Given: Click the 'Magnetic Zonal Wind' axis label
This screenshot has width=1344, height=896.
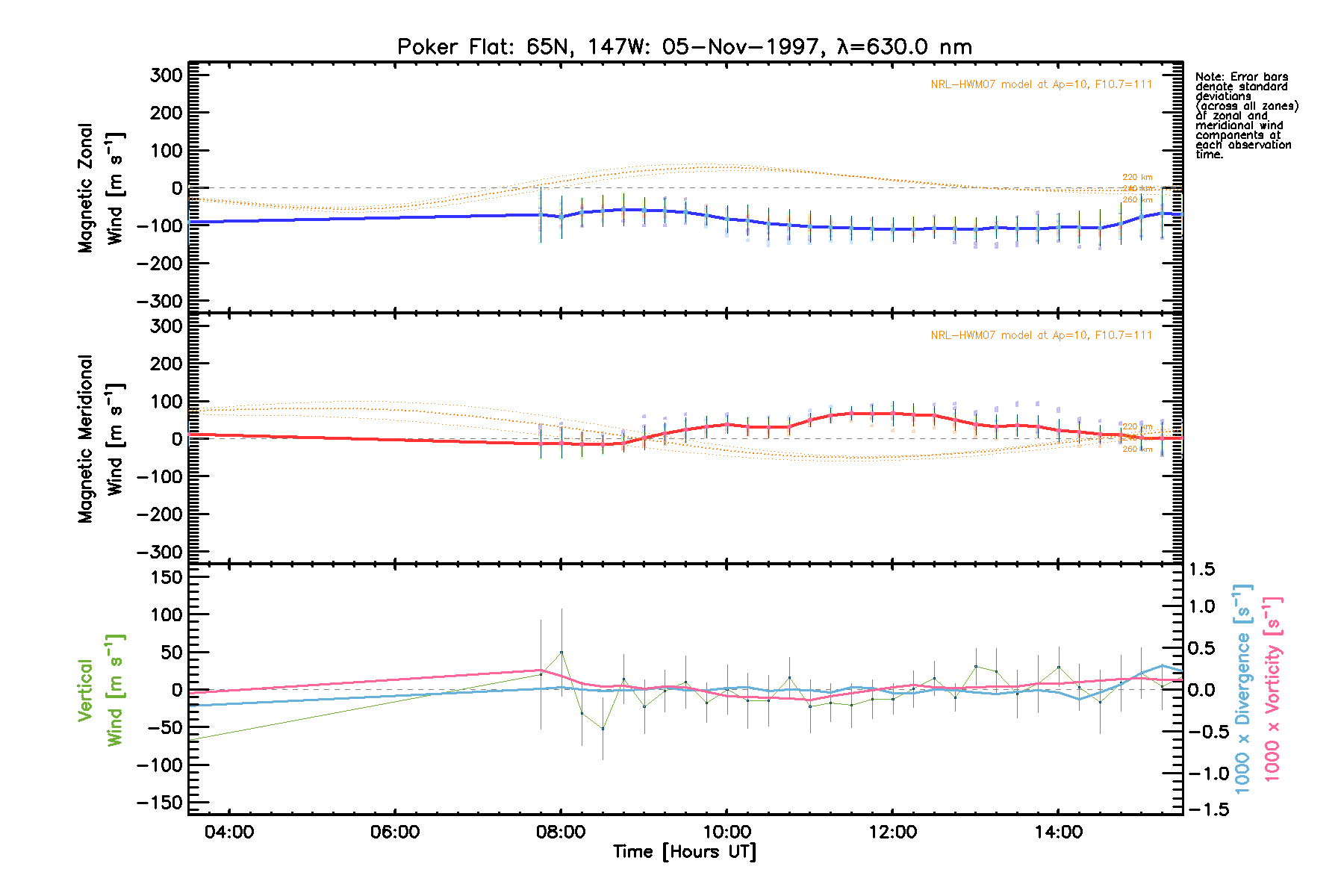Looking at the screenshot, I should click(x=100, y=188).
